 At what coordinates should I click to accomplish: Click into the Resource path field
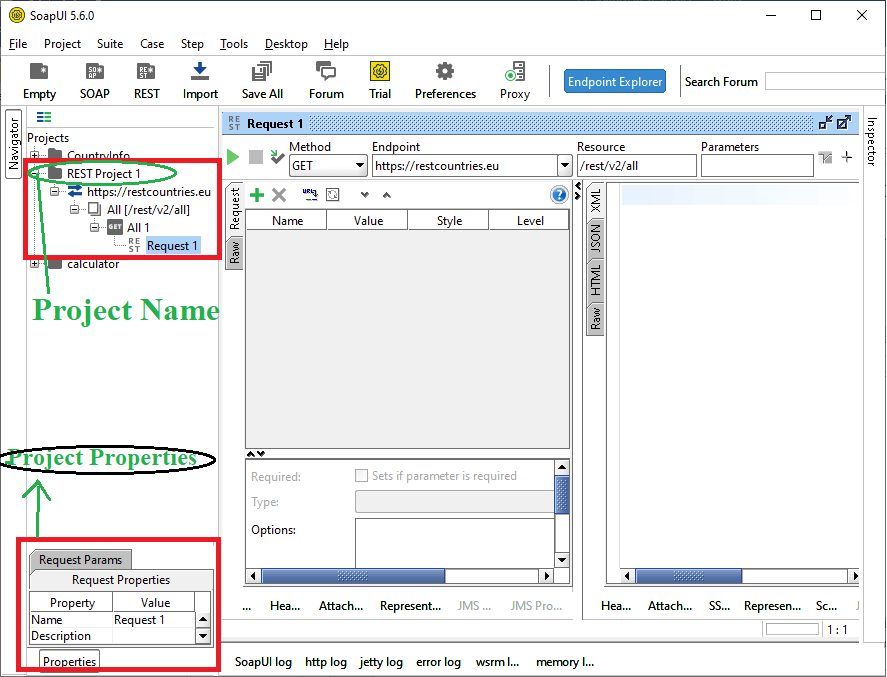[636, 166]
